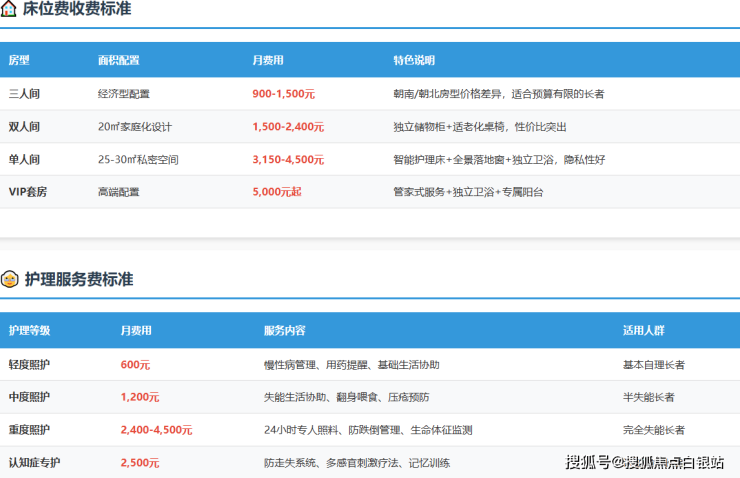Click the 单人间 row label
Image resolution: width=740 pixels, height=478 pixels.
coord(24,159)
